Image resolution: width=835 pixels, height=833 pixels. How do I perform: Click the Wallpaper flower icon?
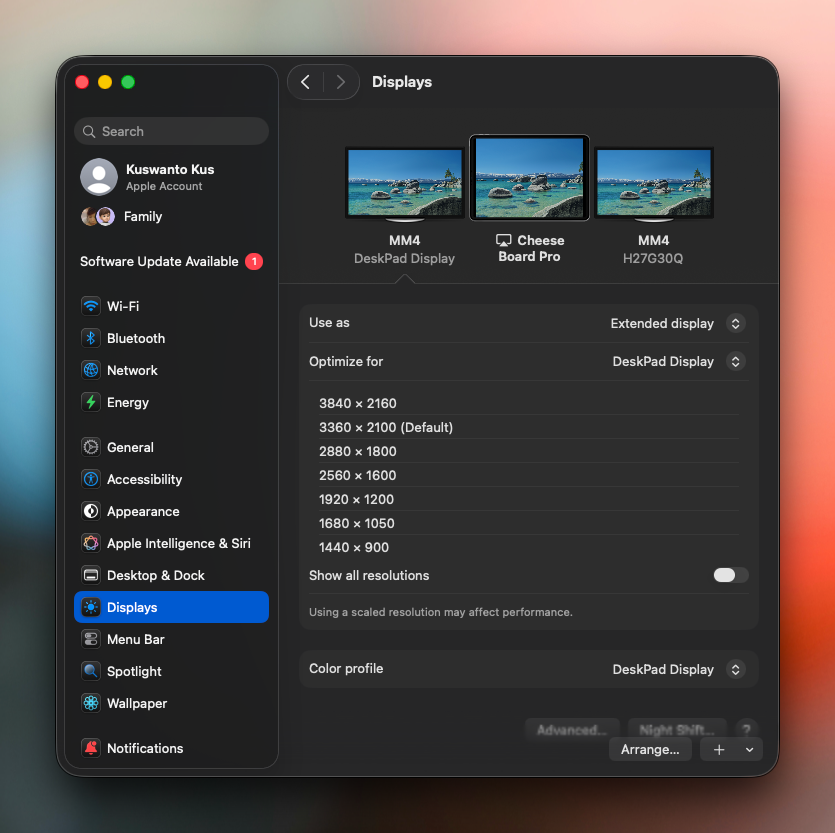click(91, 703)
